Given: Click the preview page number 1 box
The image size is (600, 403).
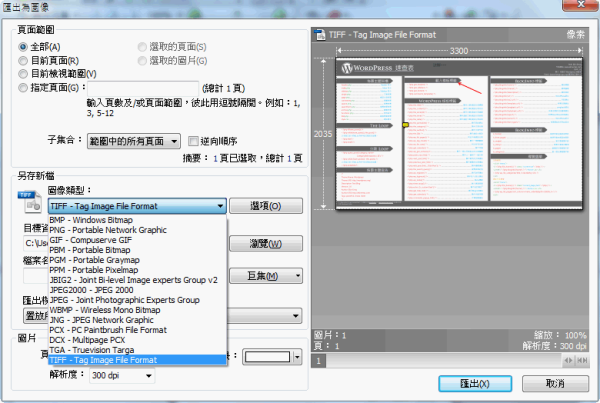Looking at the screenshot, I should (318, 361).
